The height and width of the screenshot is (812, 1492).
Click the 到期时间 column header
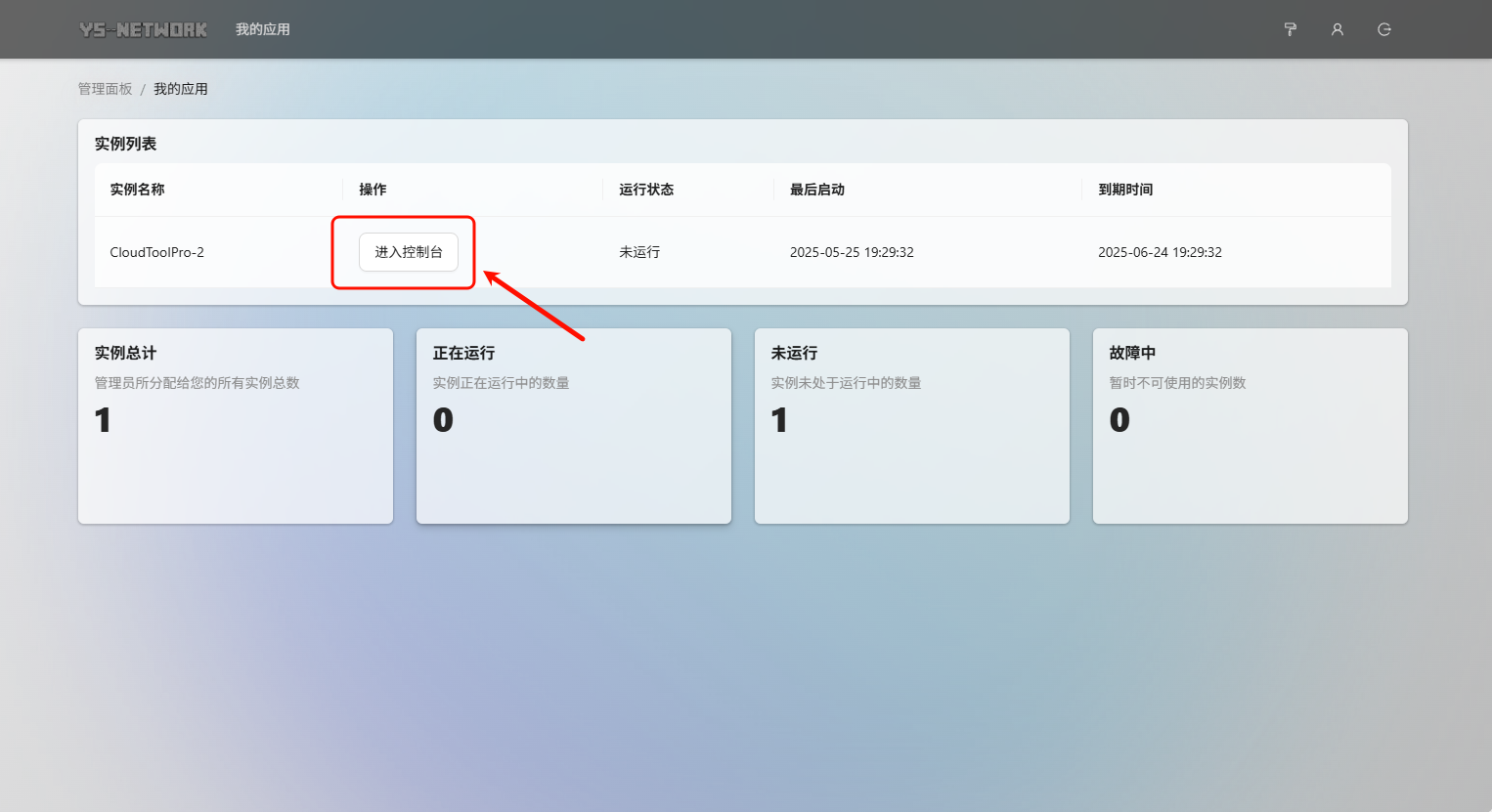pos(1125,190)
